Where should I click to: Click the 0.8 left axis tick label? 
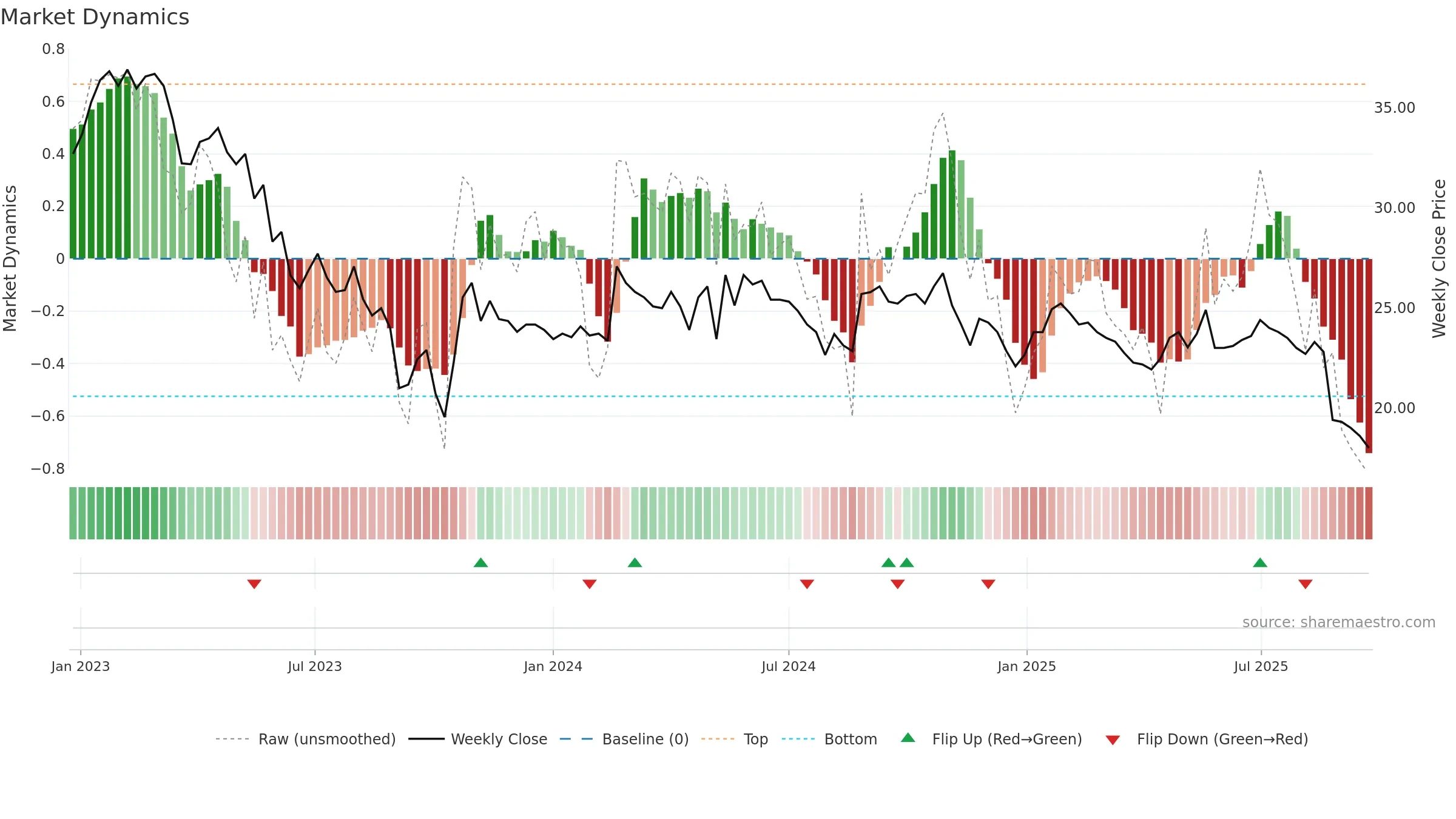(x=53, y=49)
